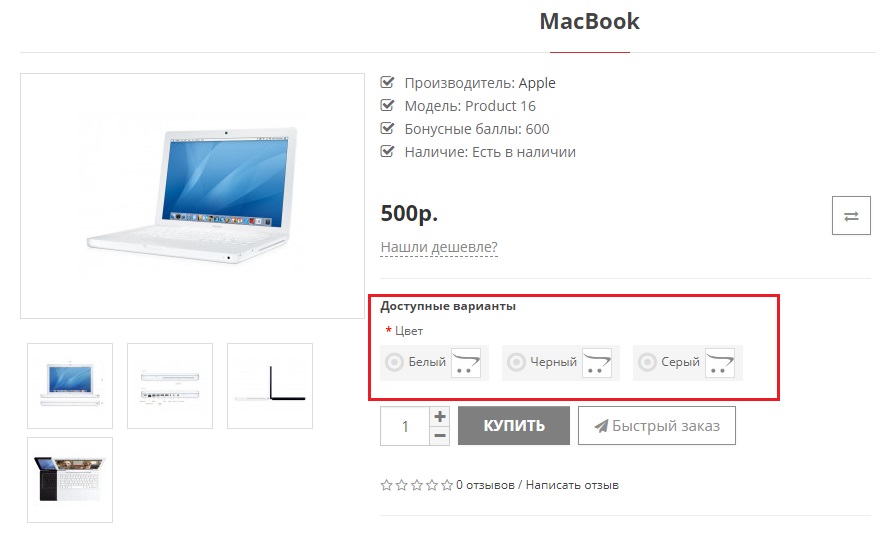Click the compare arrows icon button
This screenshot has width=876, height=542.
(851, 216)
